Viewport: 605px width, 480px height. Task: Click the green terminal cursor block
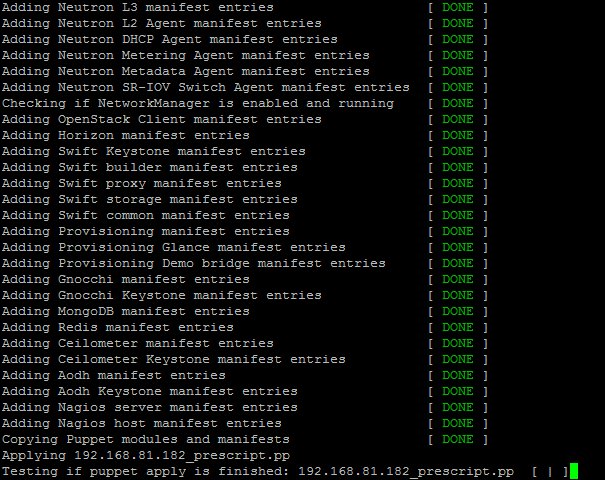(574, 471)
